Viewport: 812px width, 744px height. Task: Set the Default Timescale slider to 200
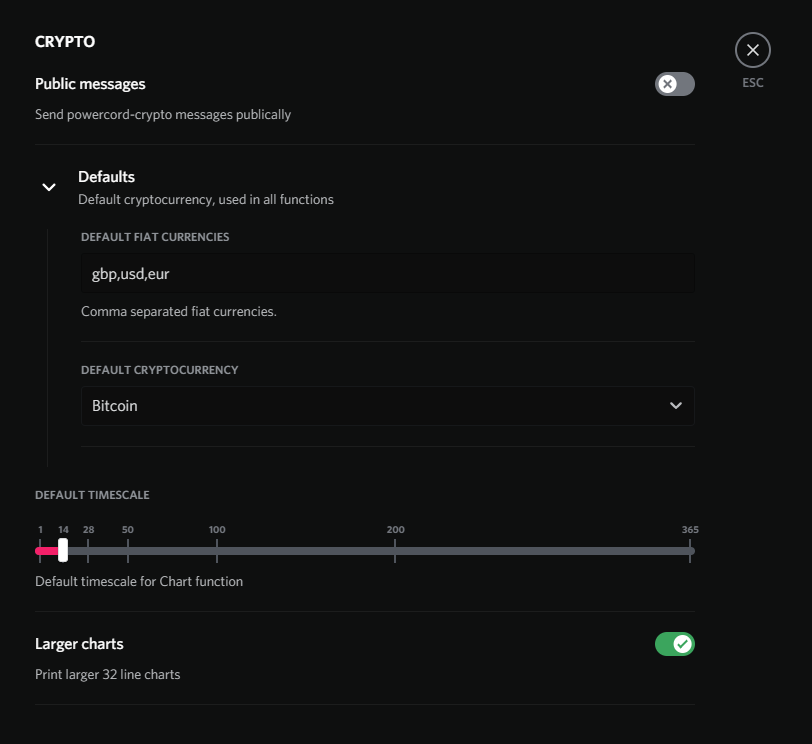pos(395,550)
